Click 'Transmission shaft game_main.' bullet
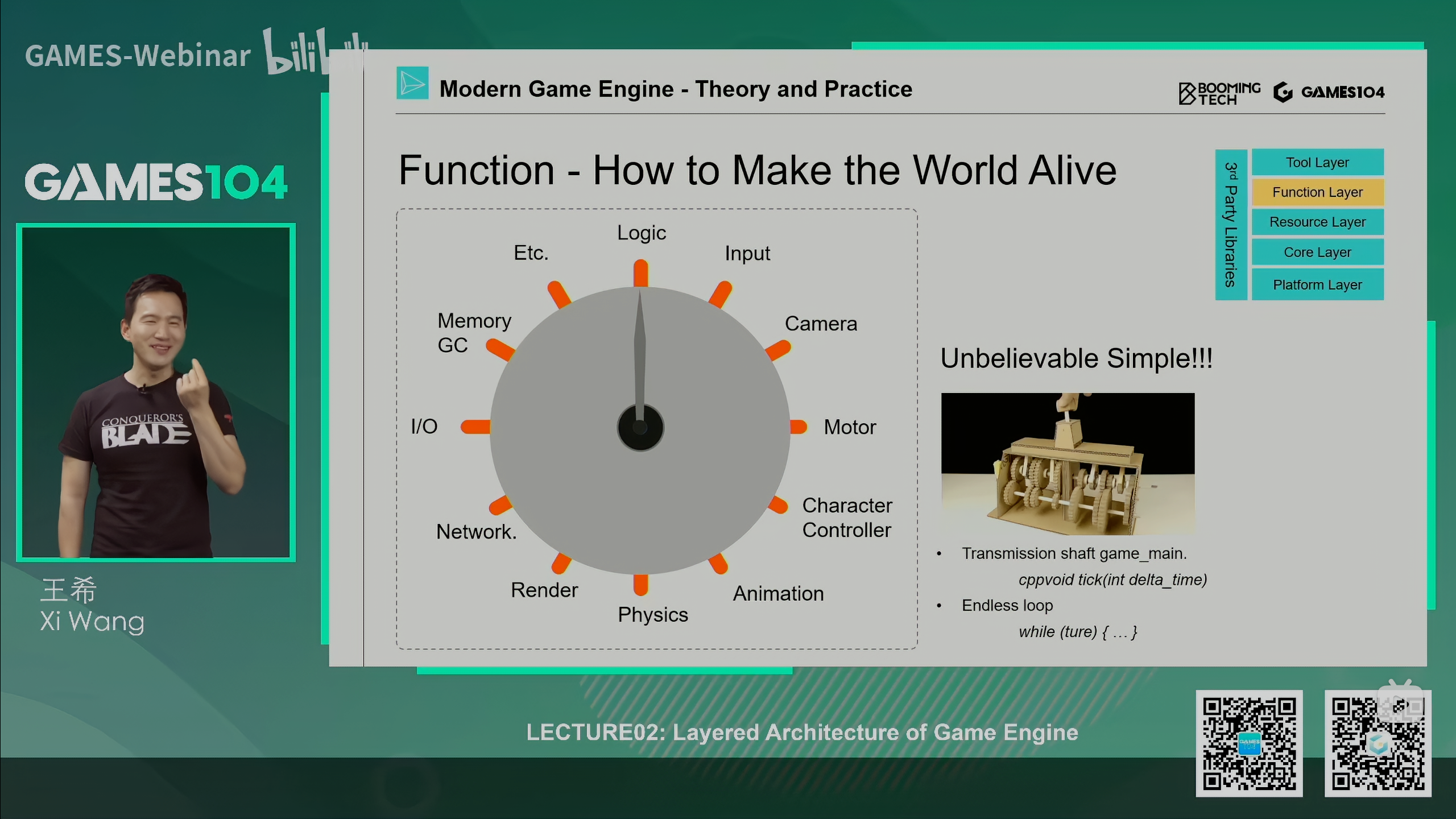1456x819 pixels. 1074,553
